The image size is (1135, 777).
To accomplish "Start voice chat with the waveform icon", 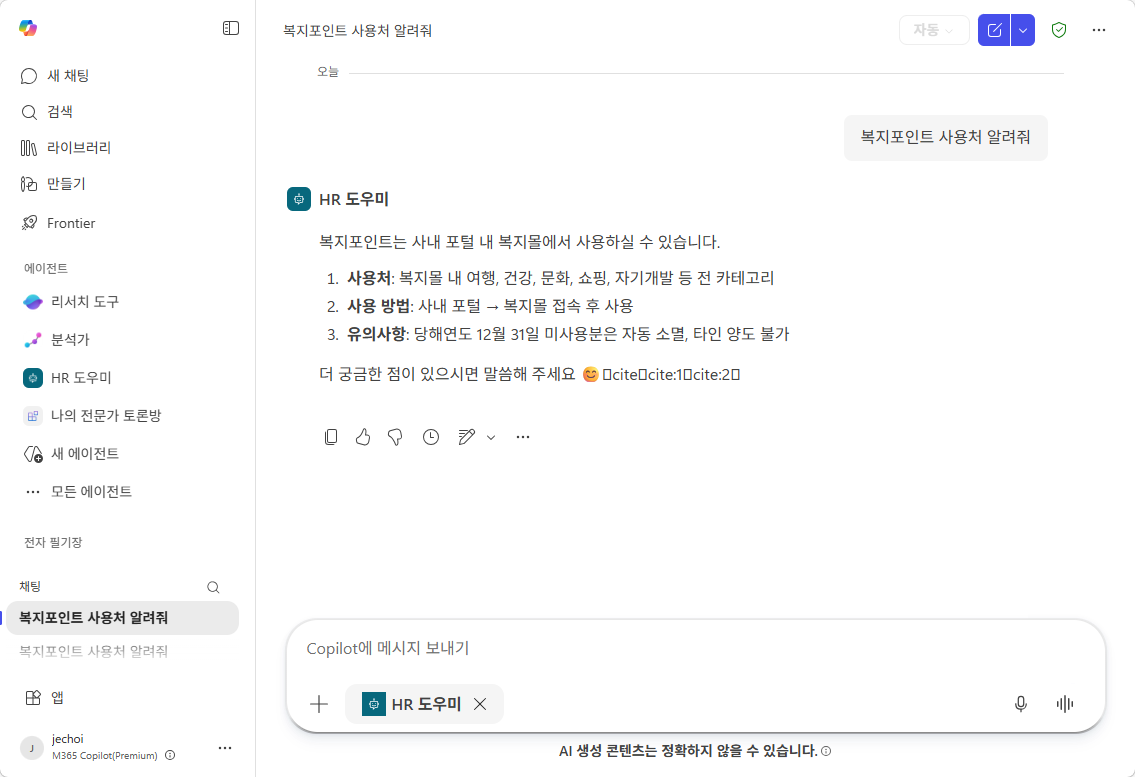I will [x=1065, y=704].
